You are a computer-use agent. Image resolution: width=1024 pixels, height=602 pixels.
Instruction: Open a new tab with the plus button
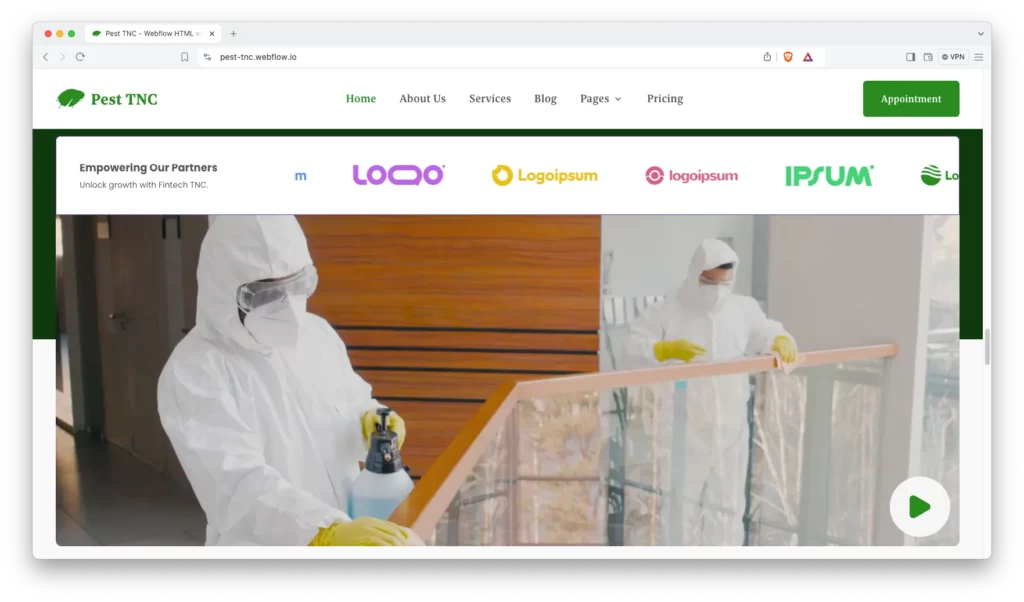tap(234, 33)
